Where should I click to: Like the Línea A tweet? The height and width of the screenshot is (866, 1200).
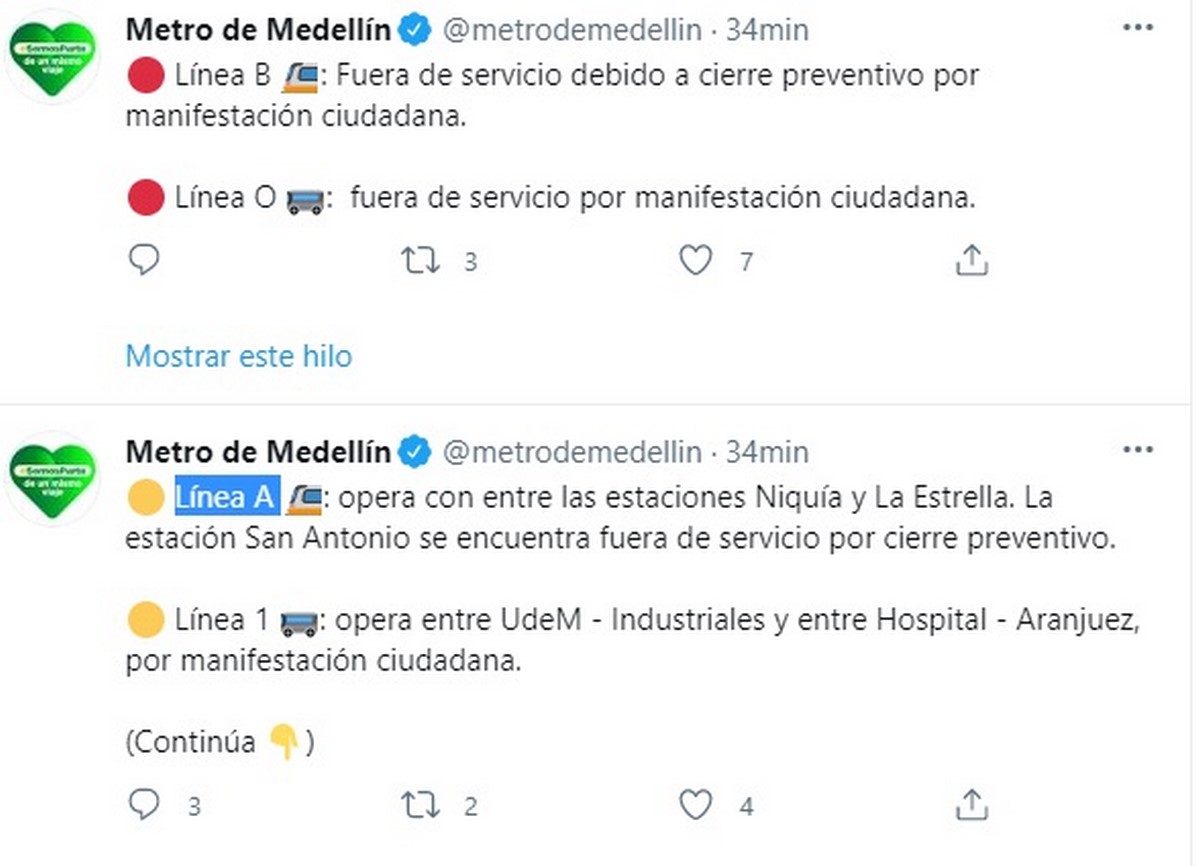click(695, 805)
